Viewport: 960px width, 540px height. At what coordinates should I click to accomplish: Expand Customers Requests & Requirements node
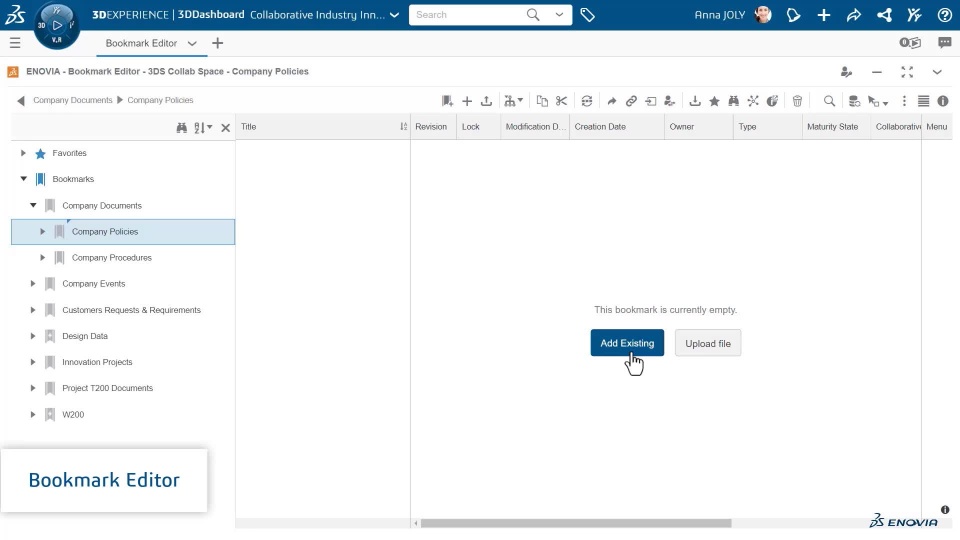click(33, 310)
